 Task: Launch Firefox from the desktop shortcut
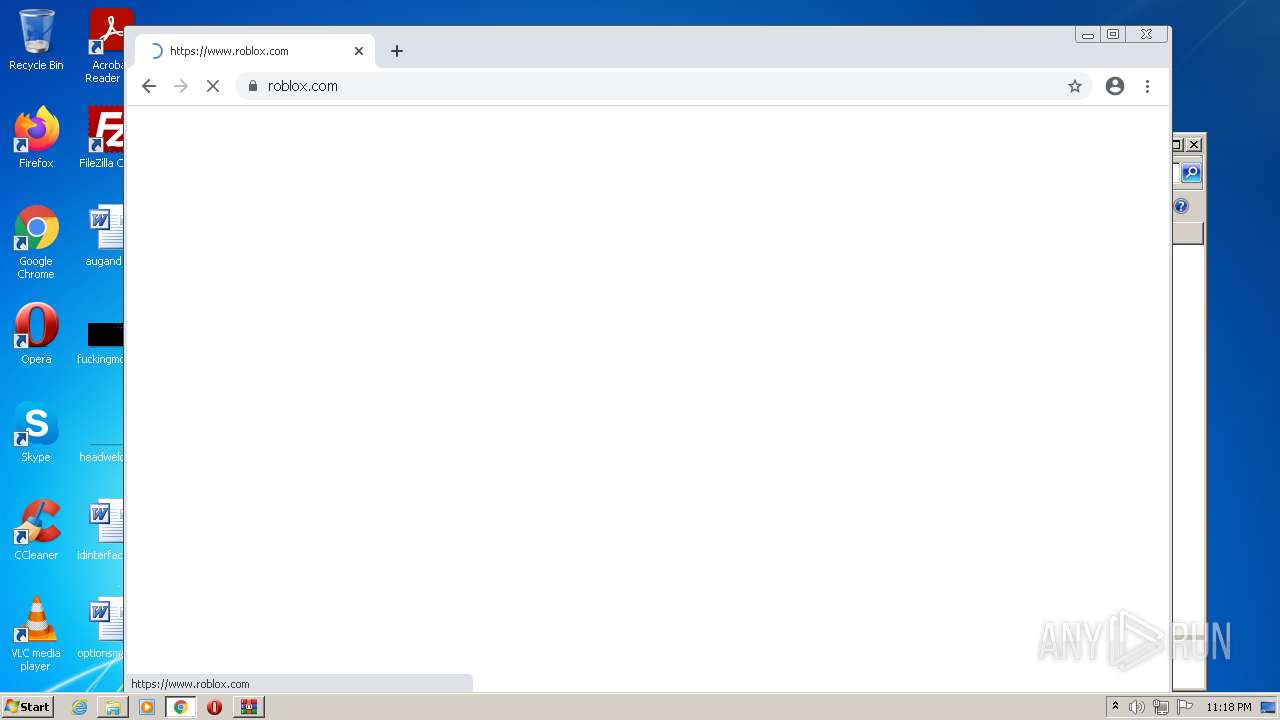(x=36, y=138)
